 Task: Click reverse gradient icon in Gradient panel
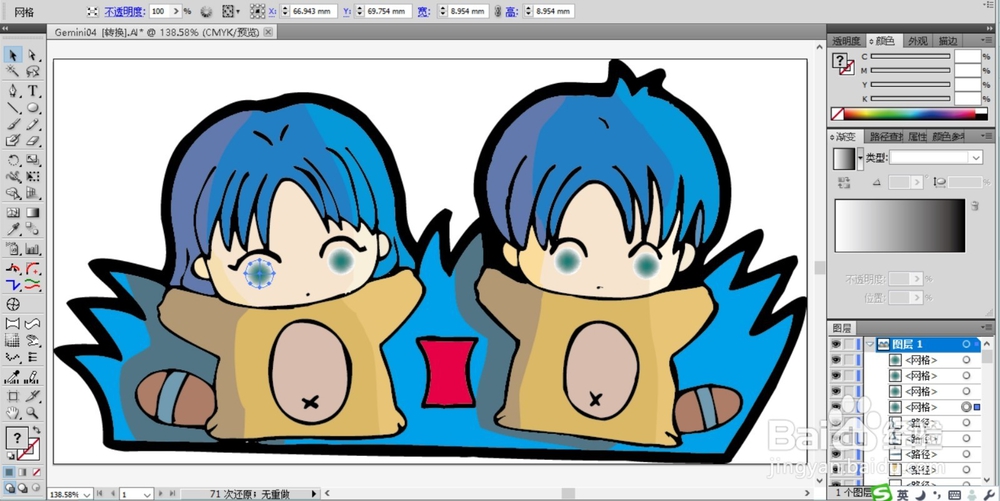[x=845, y=183]
